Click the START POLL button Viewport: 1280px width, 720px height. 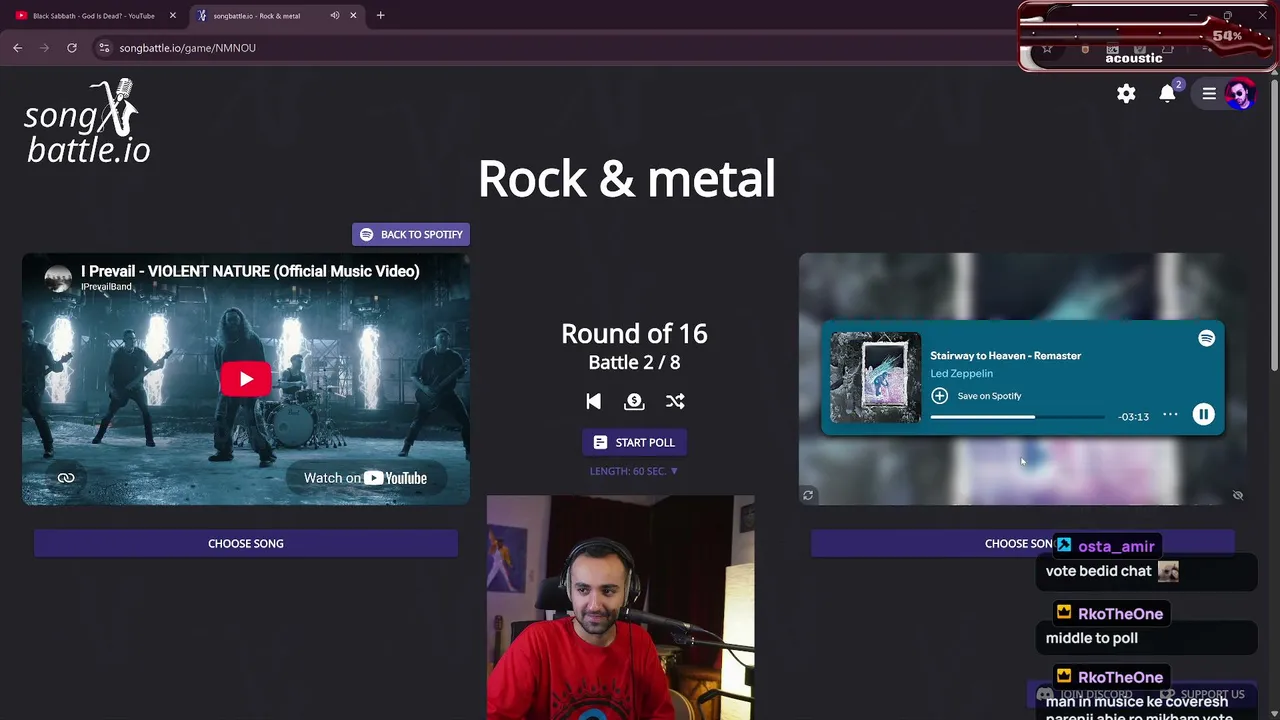(634, 442)
